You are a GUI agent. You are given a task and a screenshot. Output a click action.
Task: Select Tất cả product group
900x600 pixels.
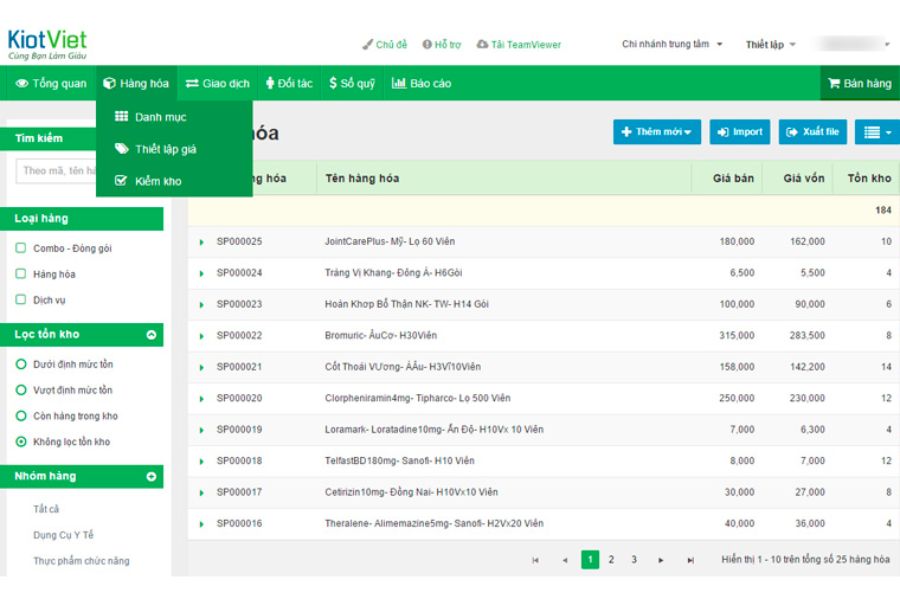point(46,509)
